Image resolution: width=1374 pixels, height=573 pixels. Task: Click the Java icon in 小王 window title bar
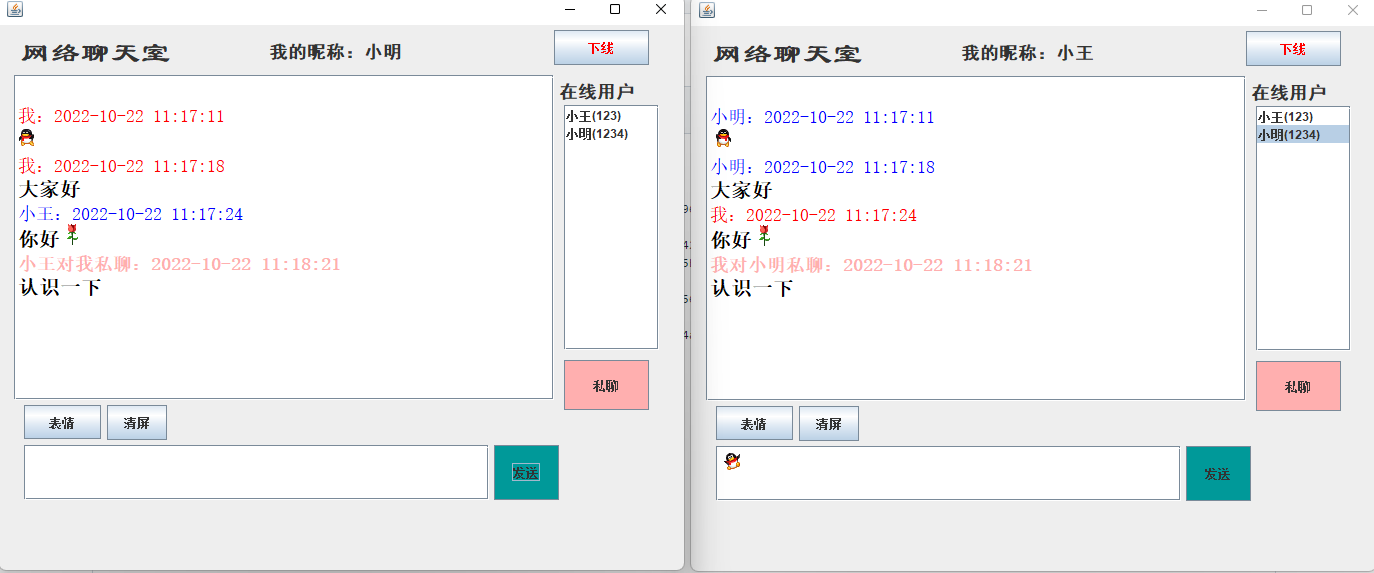pyautogui.click(x=707, y=10)
